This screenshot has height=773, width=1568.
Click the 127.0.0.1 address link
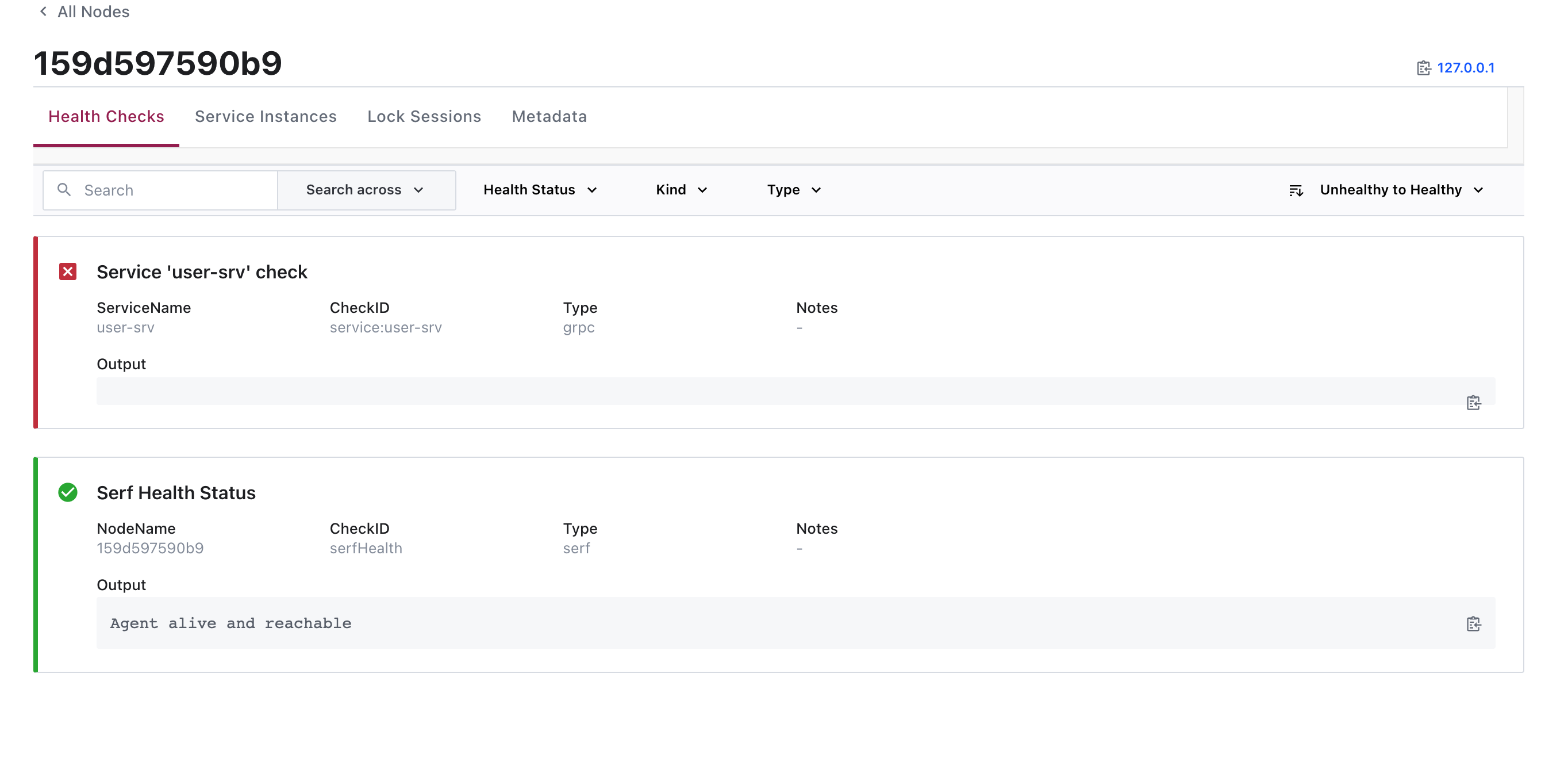click(1465, 68)
